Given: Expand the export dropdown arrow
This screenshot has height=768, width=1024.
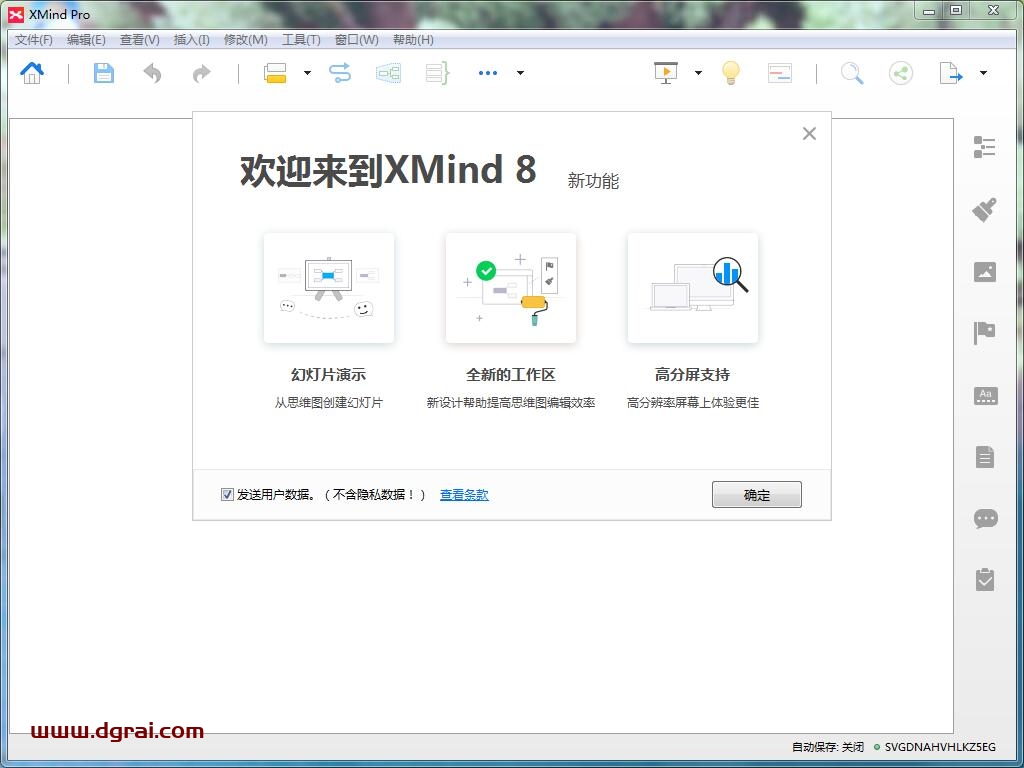Looking at the screenshot, I should click(983, 73).
